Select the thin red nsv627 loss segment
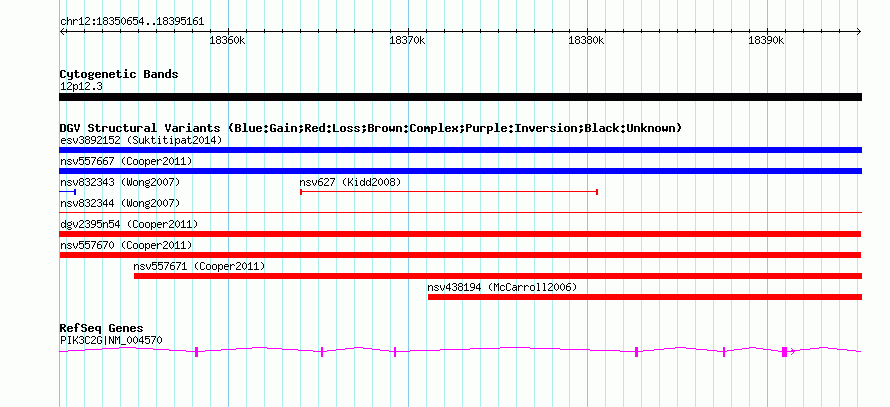890x407 pixels. (449, 192)
